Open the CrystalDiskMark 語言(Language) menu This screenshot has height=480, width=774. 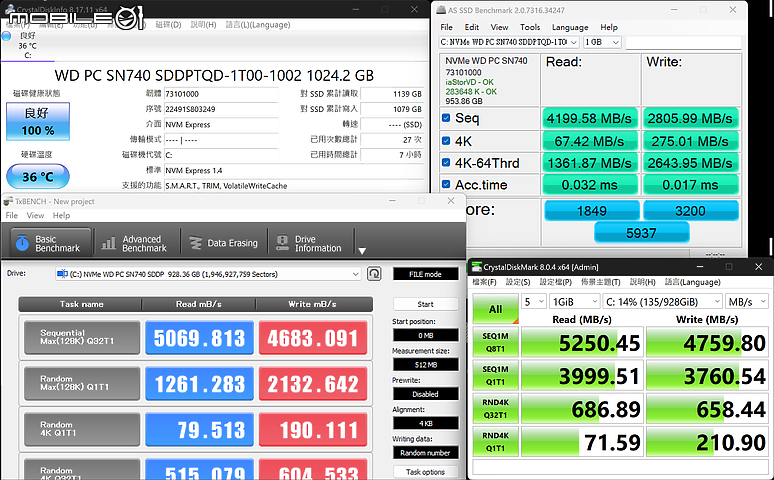692,282
